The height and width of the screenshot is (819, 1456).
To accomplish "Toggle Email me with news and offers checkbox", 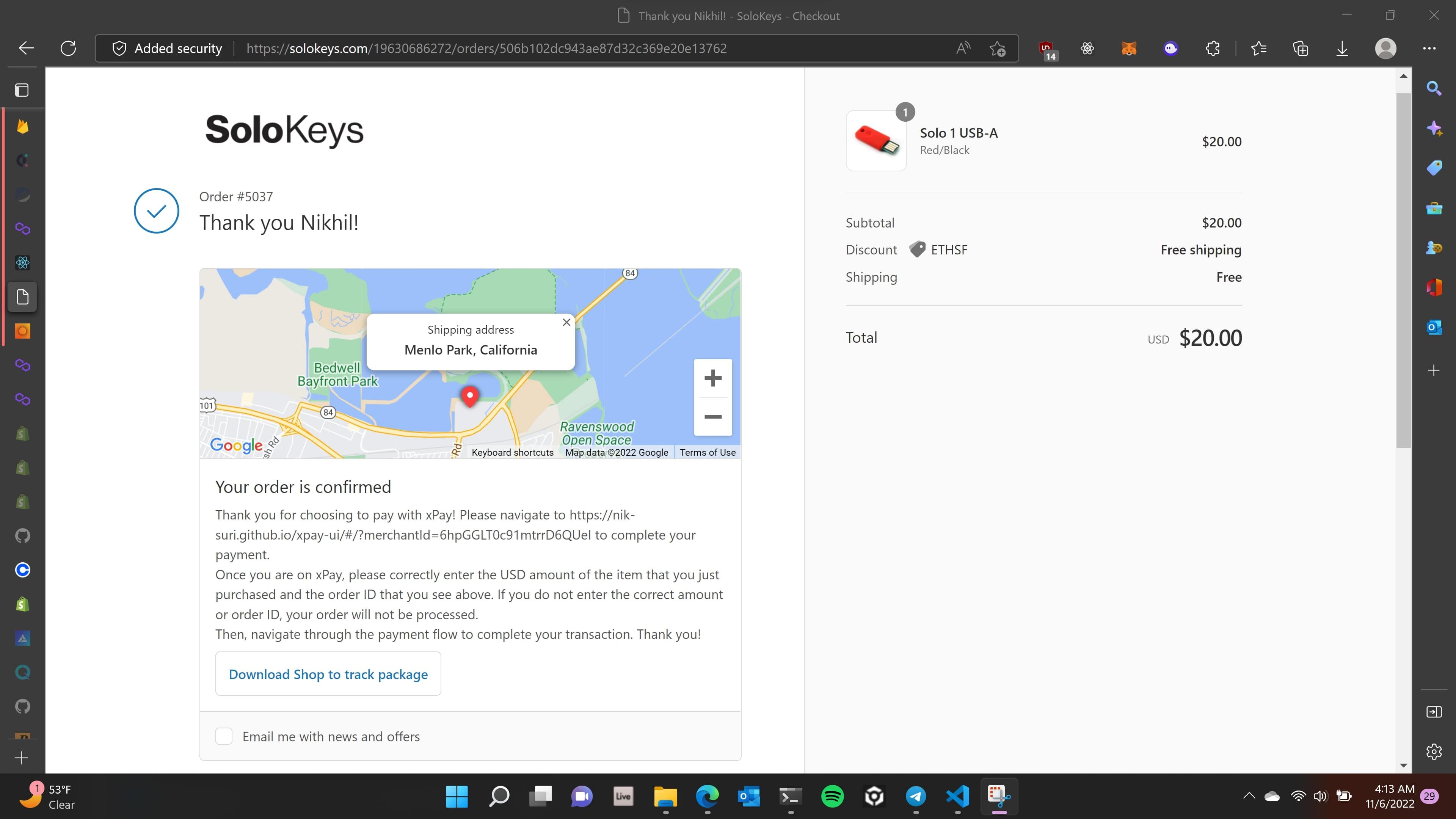I will click(224, 736).
